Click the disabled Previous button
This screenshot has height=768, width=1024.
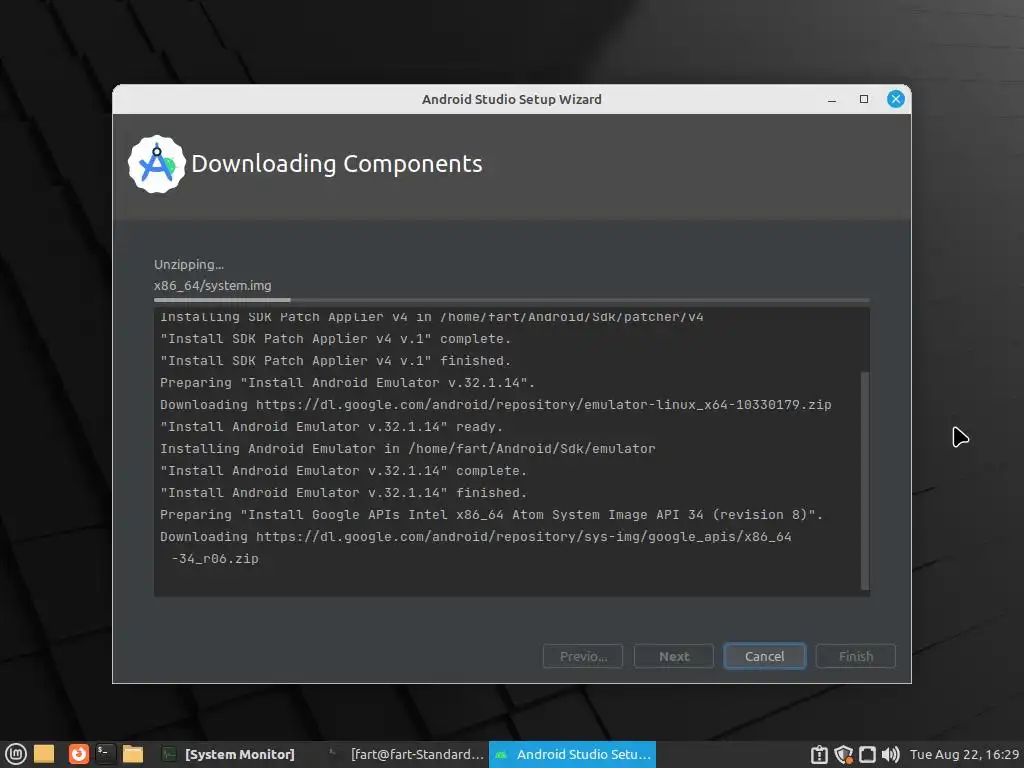point(583,656)
